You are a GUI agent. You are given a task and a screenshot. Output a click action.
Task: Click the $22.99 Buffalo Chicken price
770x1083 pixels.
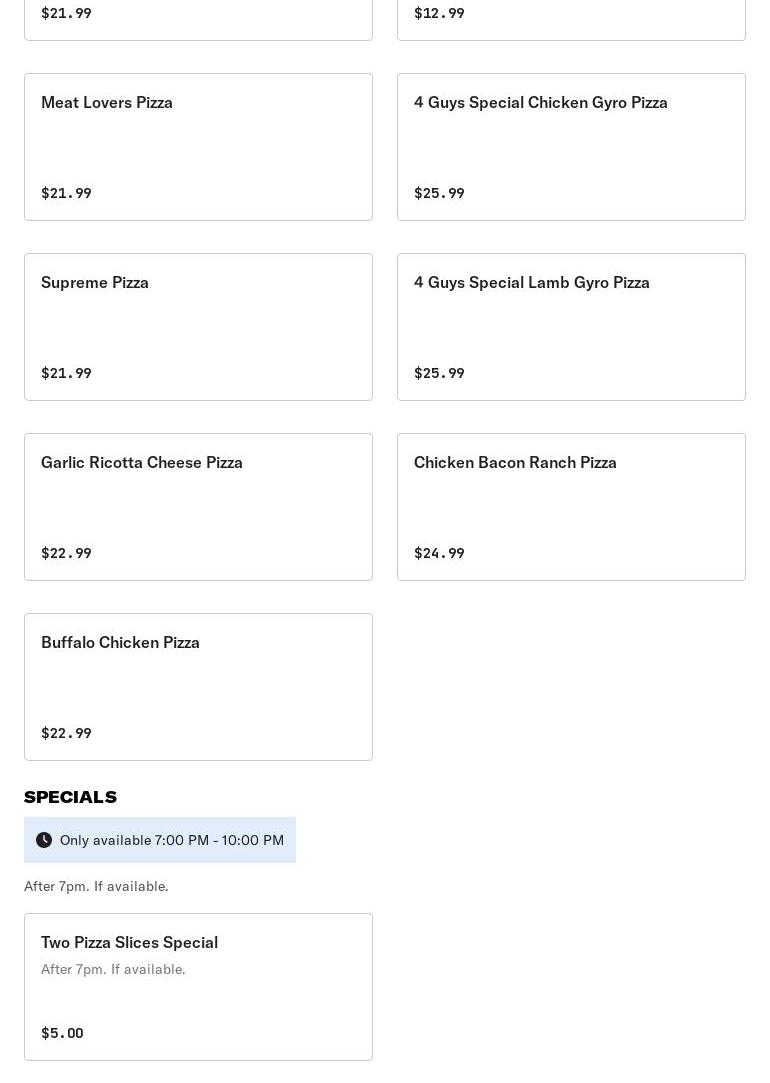pos(66,733)
